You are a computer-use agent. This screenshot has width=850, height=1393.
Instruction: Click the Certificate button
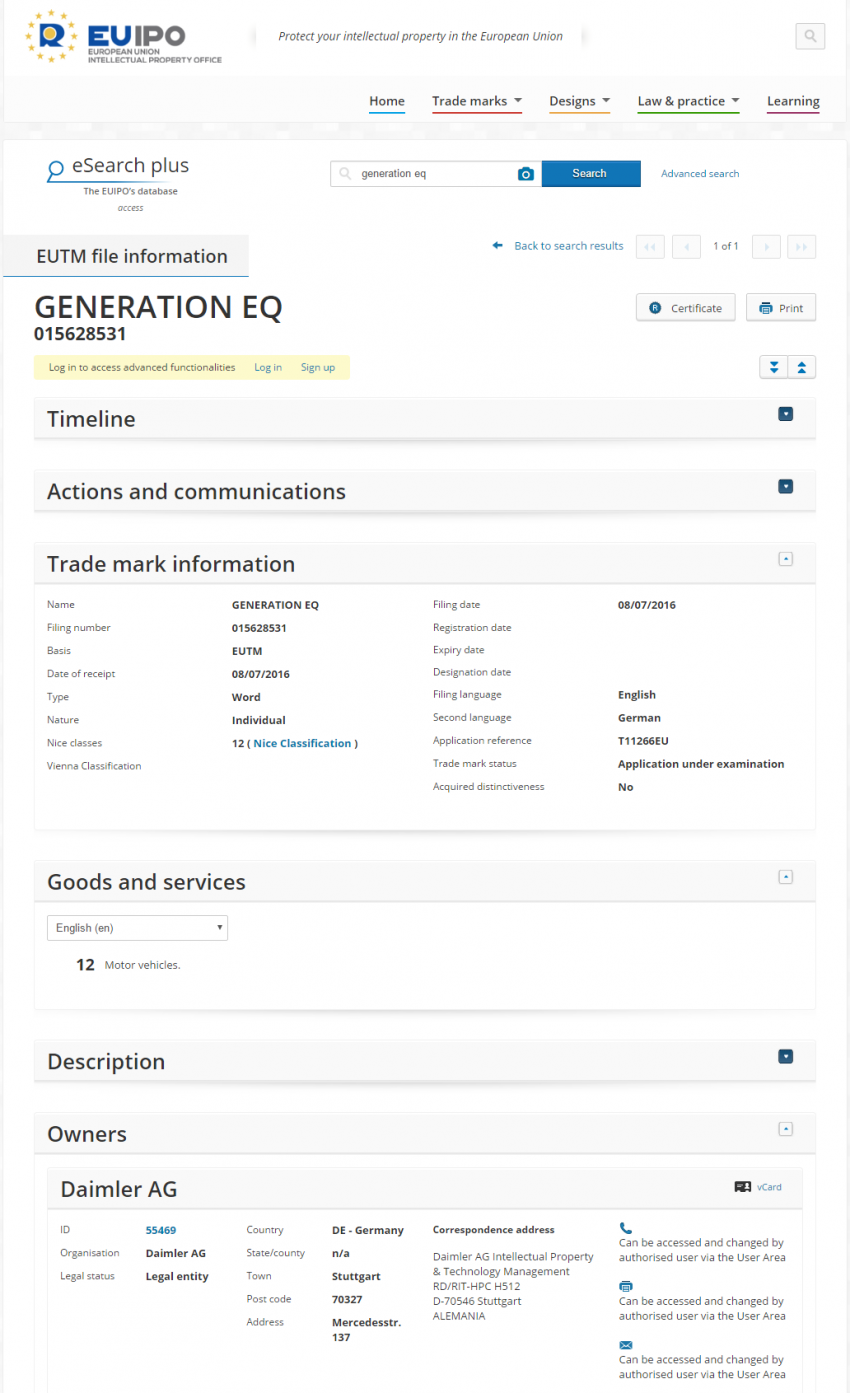(x=686, y=308)
